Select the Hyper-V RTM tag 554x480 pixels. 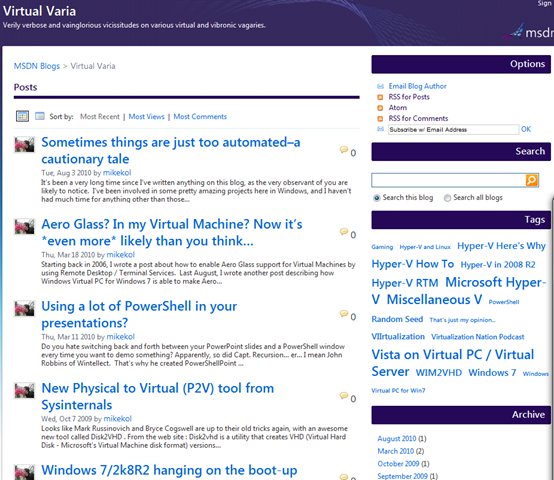click(405, 283)
